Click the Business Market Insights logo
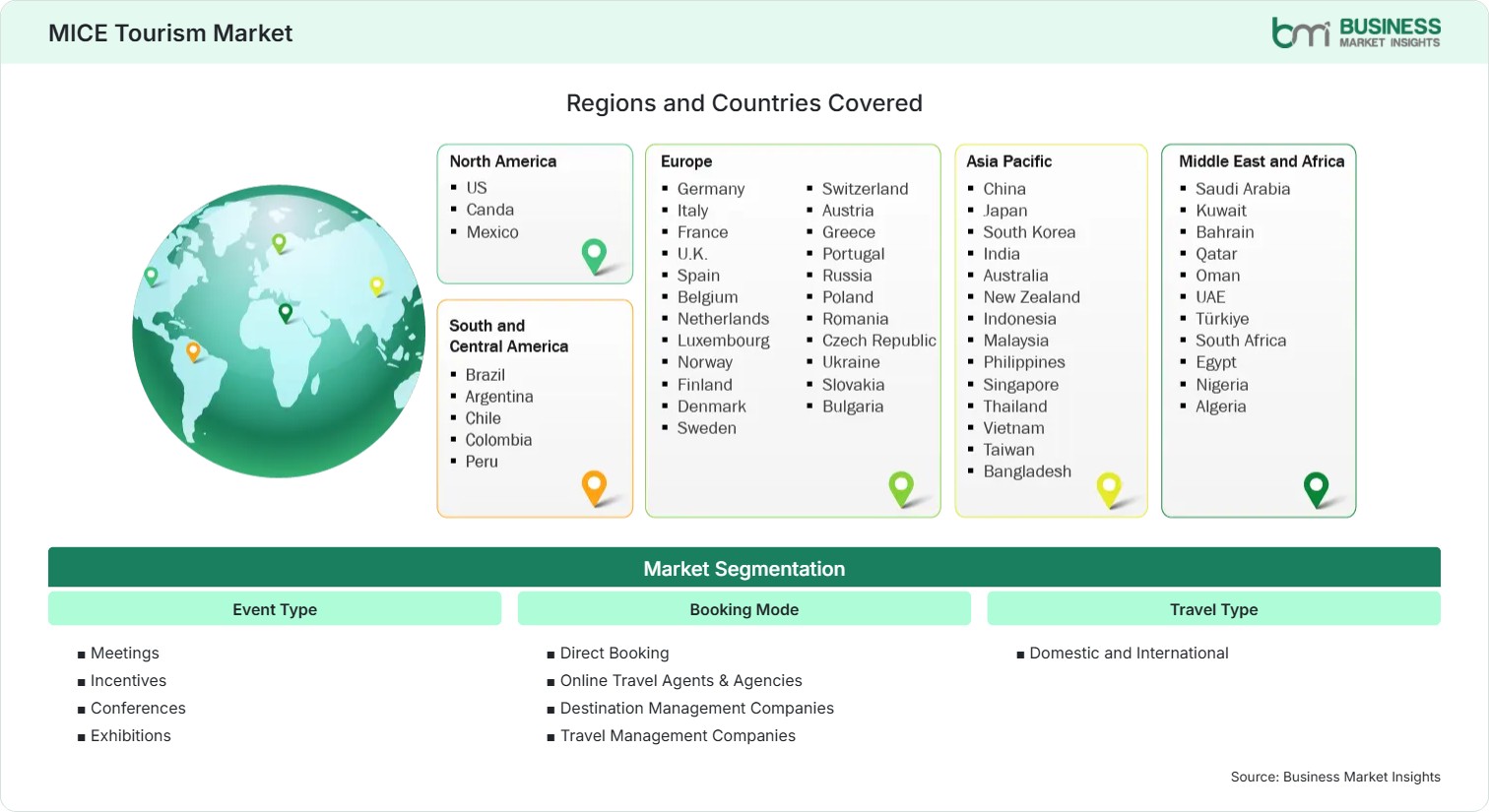 click(1356, 32)
